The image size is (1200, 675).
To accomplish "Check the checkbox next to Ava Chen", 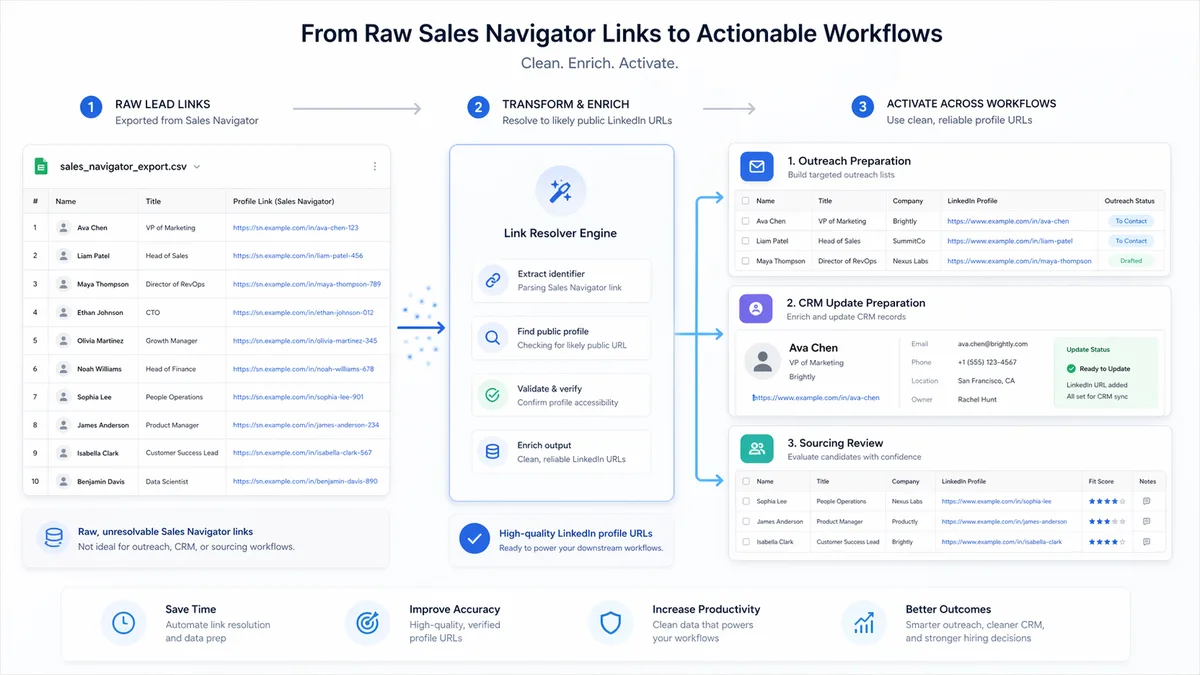I will tap(745, 220).
